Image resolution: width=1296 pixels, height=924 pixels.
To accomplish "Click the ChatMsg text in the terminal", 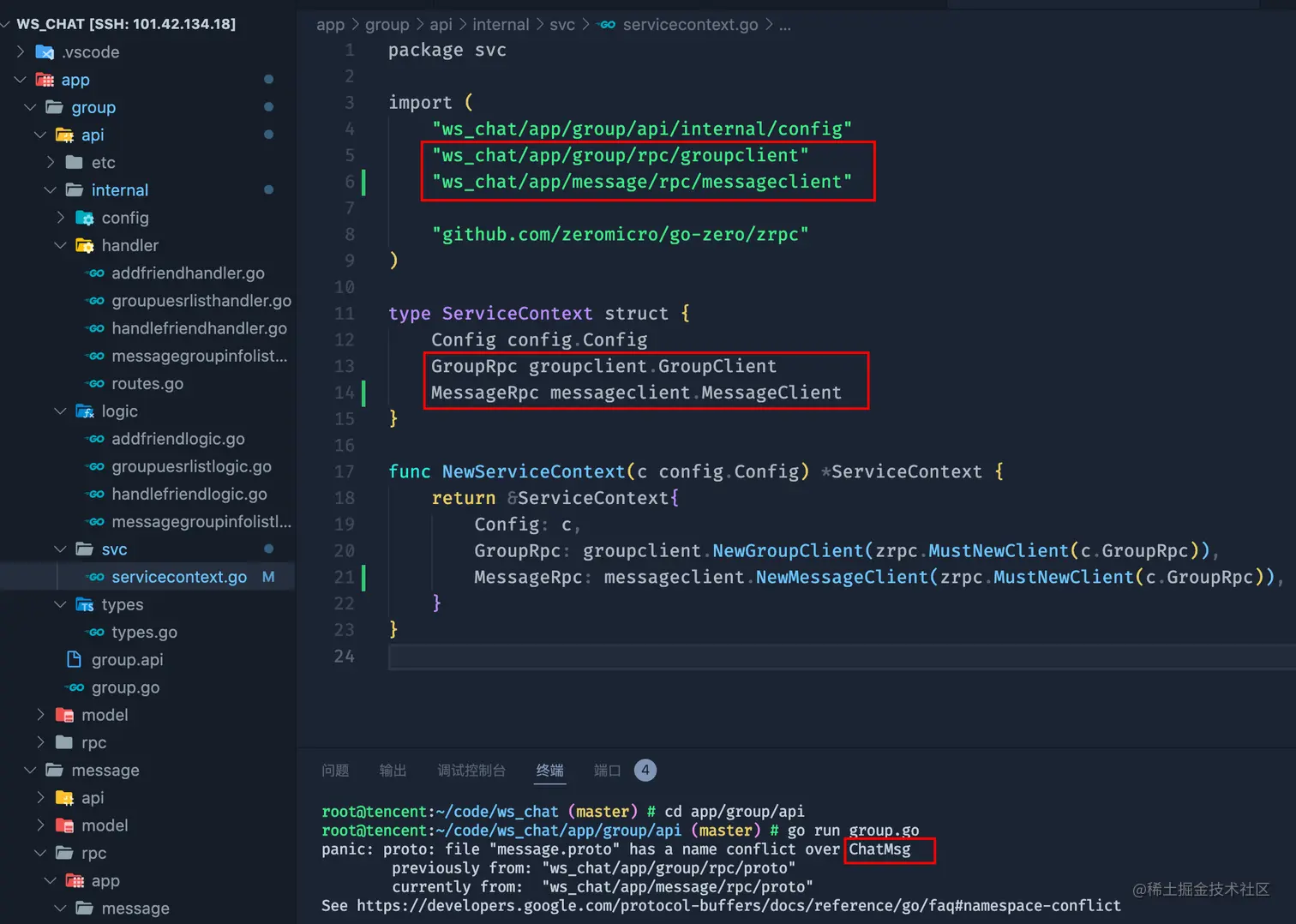I will click(x=879, y=849).
